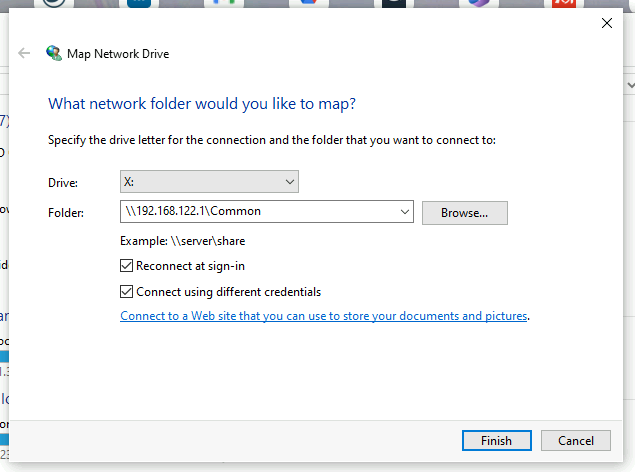Click the back arrow in the dialog header
The height and width of the screenshot is (472, 635).
point(24,54)
